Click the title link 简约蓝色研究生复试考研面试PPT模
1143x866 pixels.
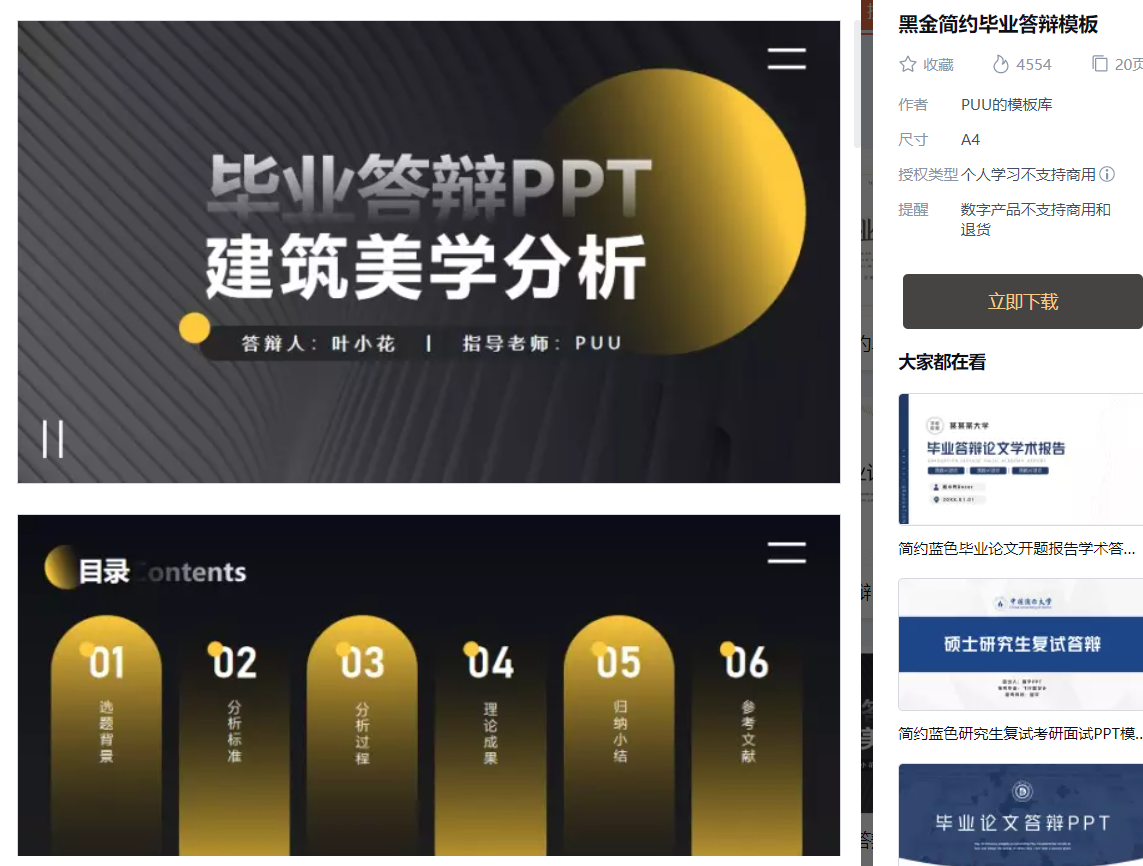pyautogui.click(x=1021, y=733)
